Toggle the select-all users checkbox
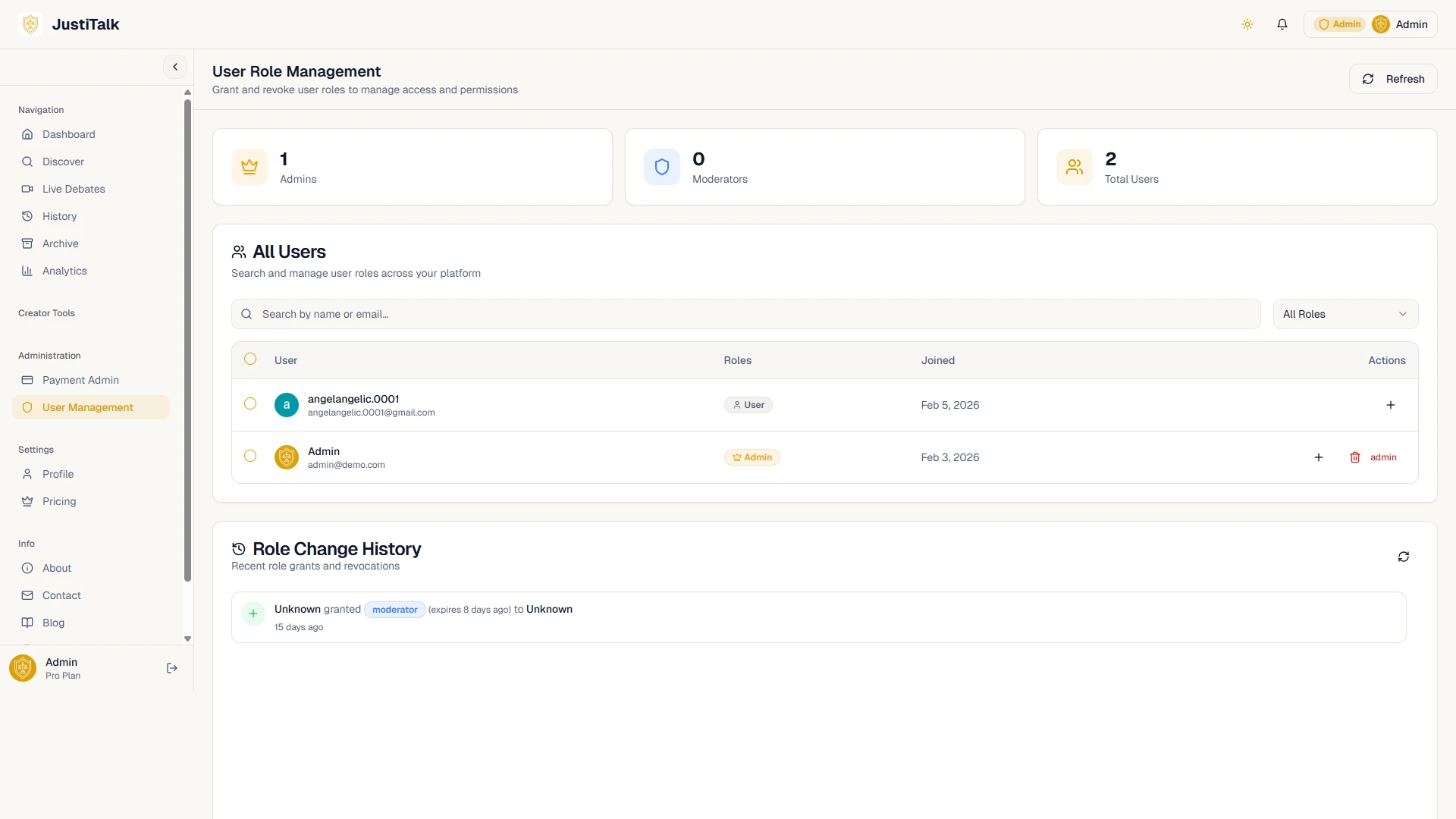The image size is (1456, 819). click(x=250, y=359)
